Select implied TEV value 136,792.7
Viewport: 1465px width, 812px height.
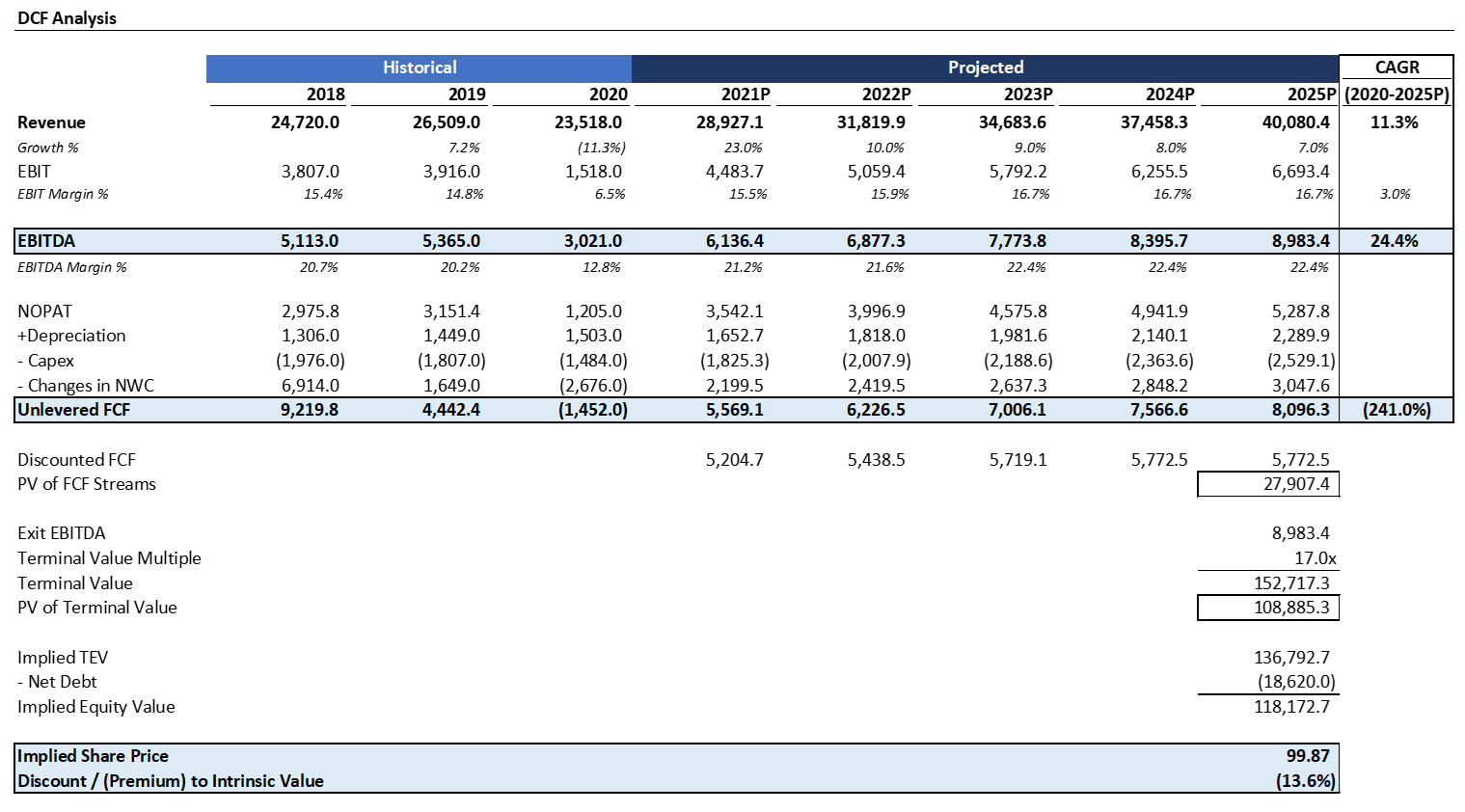click(x=1291, y=658)
